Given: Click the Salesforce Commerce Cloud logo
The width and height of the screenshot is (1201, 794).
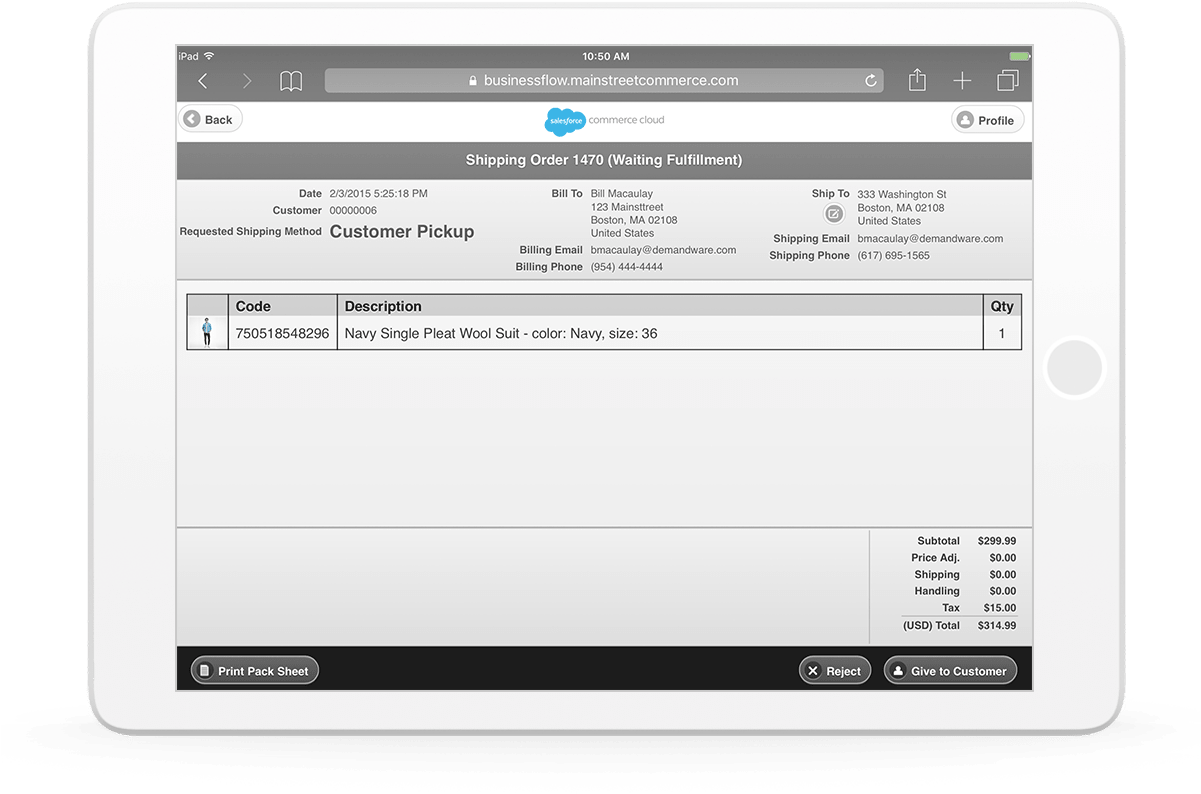Looking at the screenshot, I should tap(604, 121).
